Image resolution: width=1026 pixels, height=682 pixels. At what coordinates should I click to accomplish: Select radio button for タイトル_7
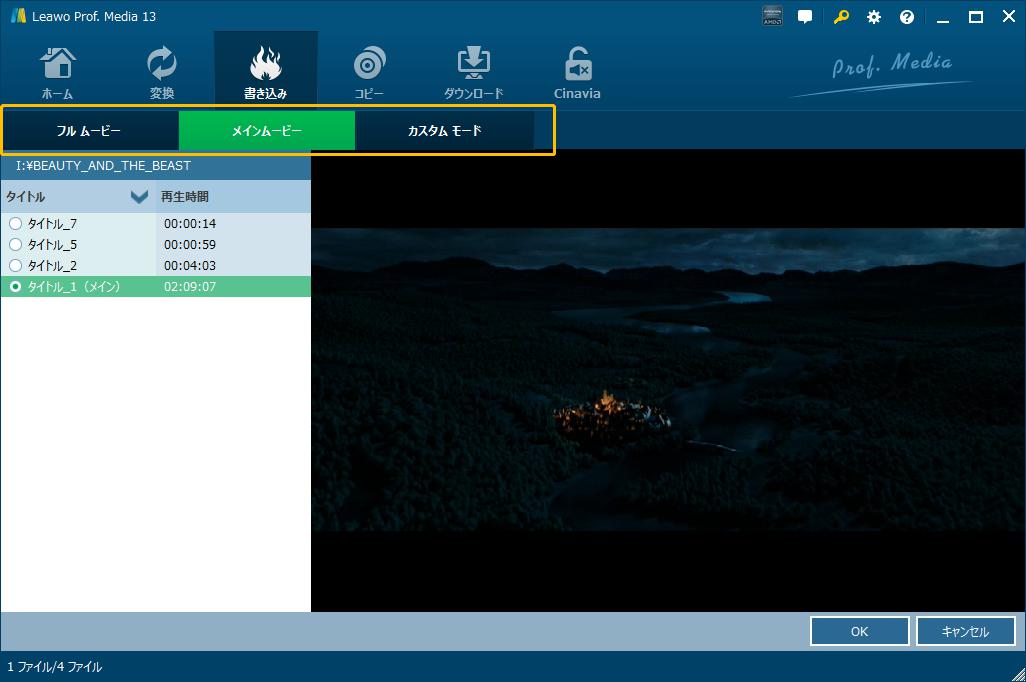[x=15, y=224]
